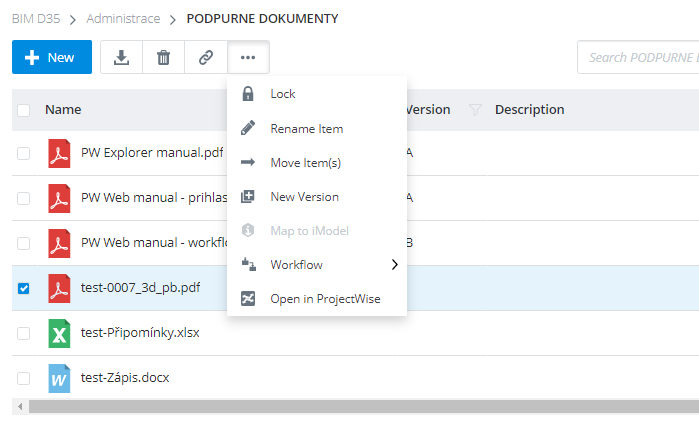Click New Version menu option
This screenshot has height=423, width=699.
[304, 197]
